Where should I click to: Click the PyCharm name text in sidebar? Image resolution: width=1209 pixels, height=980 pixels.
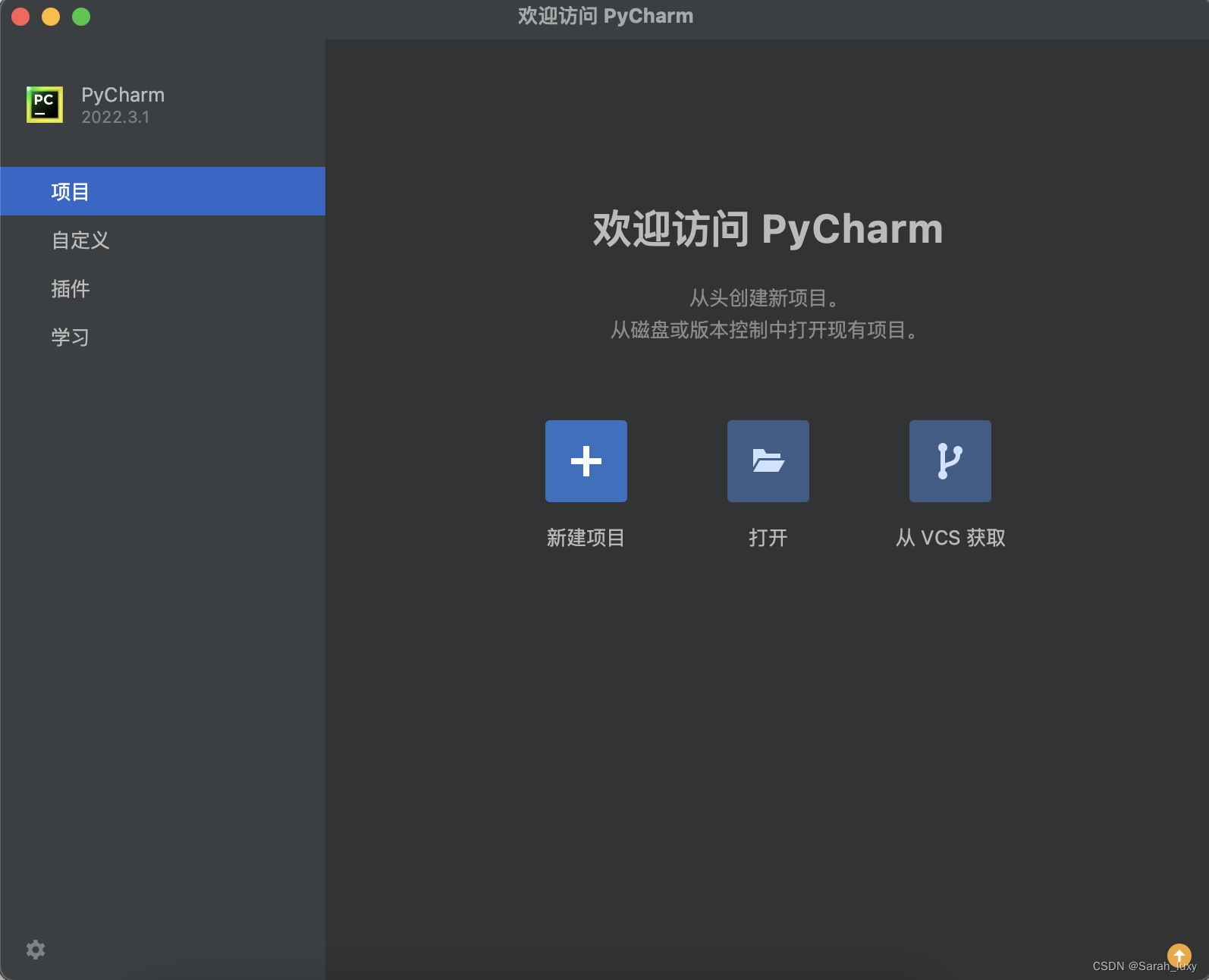tap(123, 95)
